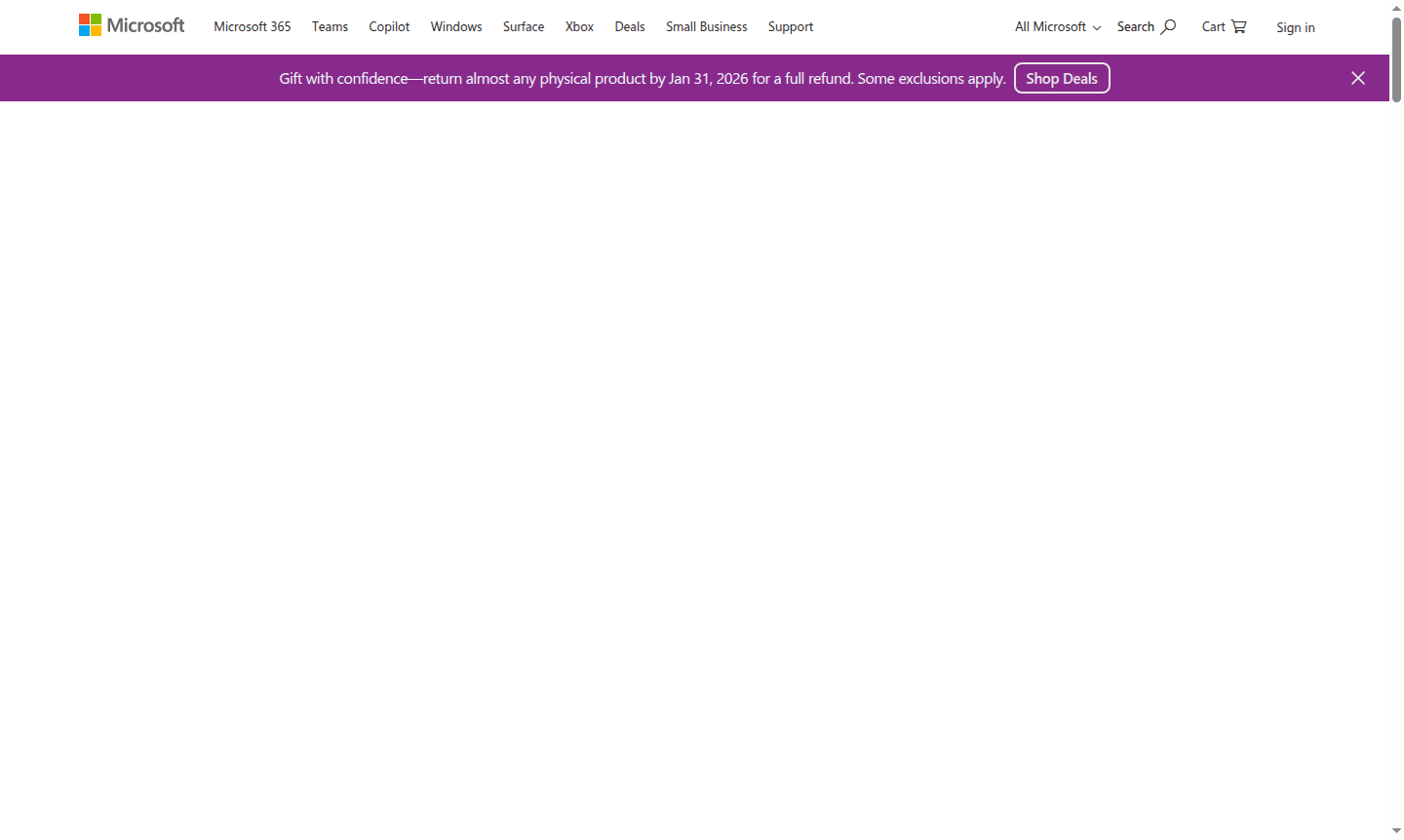Image resolution: width=1404 pixels, height=840 pixels.
Task: Select Microsoft 365 in the navigation
Action: click(252, 26)
